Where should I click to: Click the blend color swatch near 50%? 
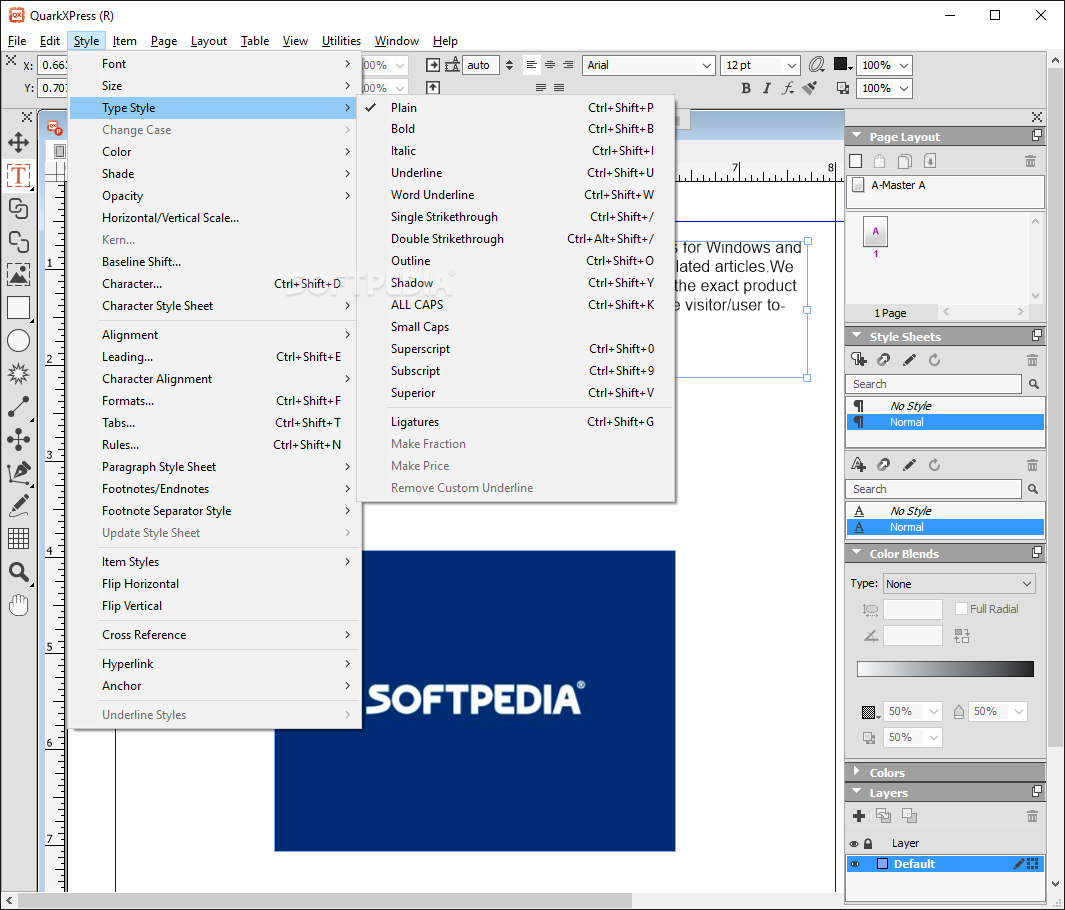868,712
